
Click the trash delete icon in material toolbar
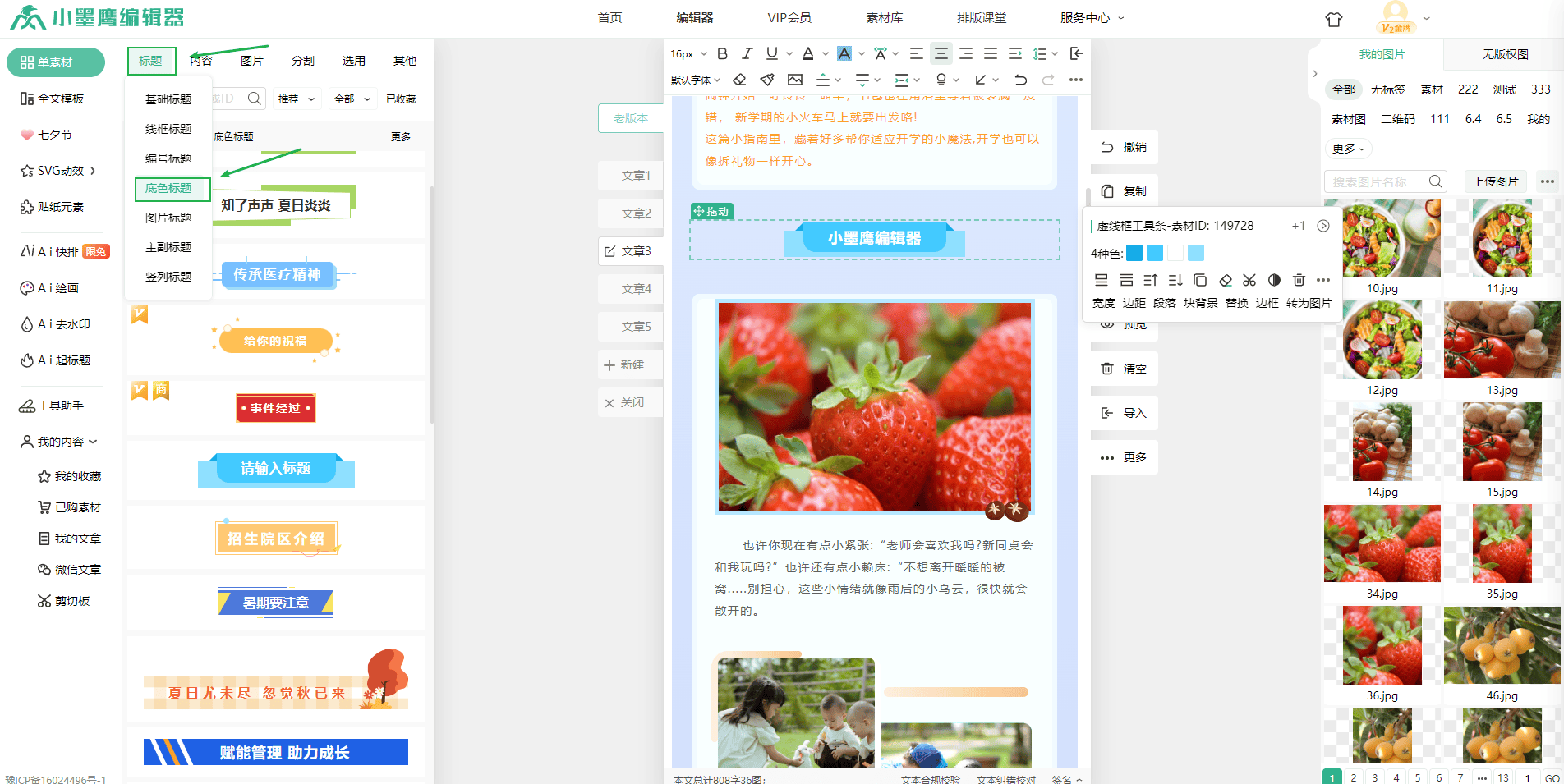coord(1299,280)
